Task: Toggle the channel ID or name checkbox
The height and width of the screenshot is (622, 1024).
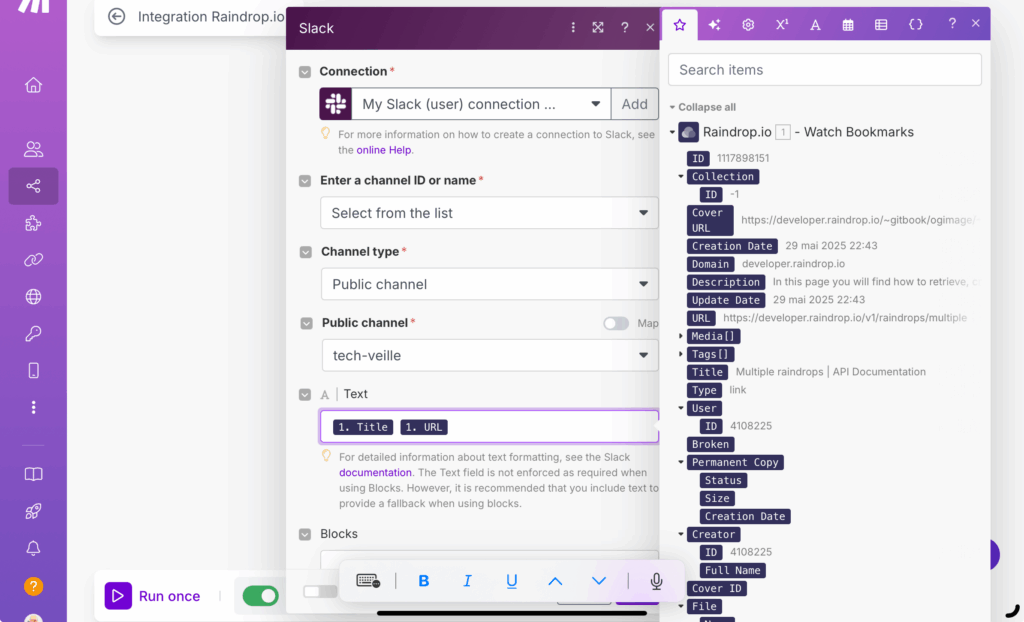Action: (x=305, y=181)
